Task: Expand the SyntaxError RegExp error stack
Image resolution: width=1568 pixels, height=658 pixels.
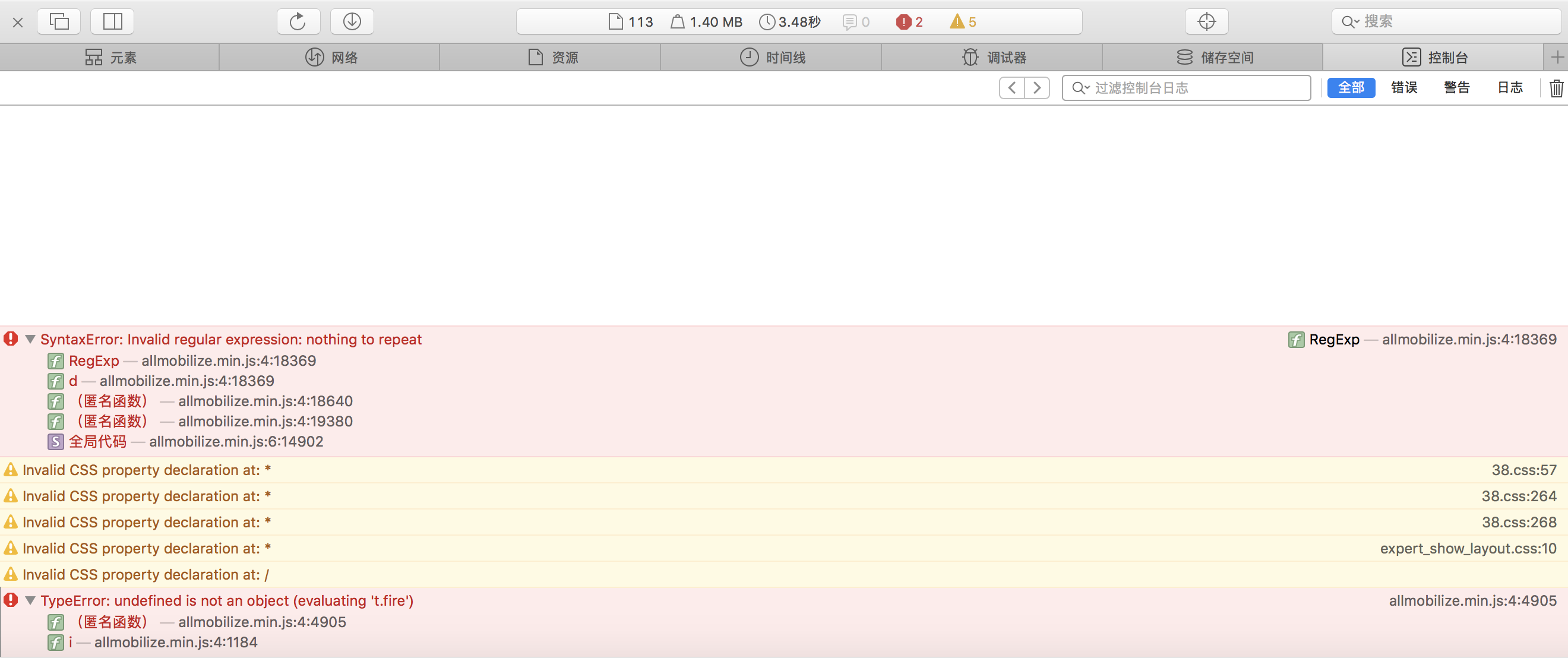Action: [29, 339]
